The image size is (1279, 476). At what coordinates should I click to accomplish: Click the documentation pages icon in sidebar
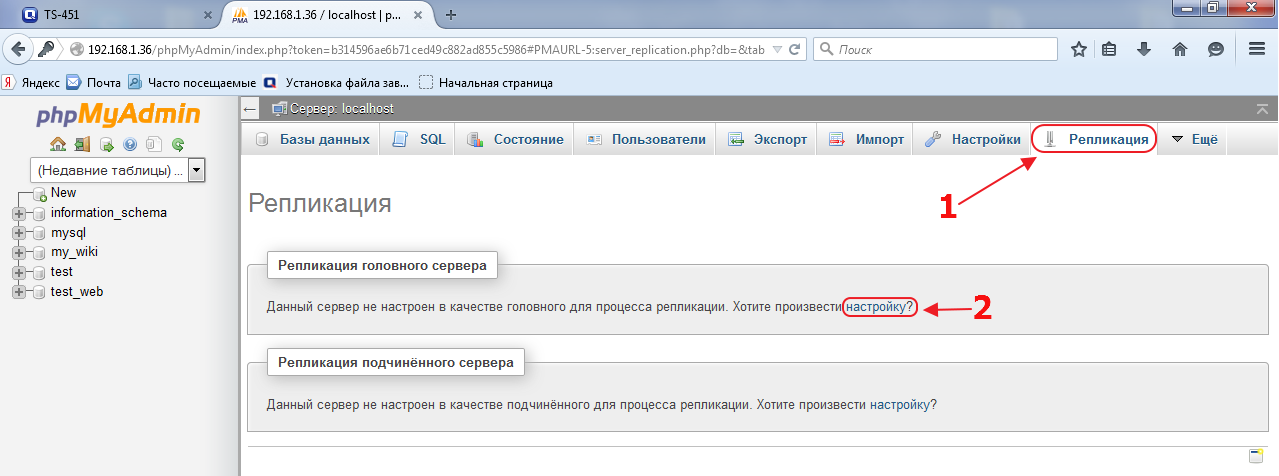154,144
